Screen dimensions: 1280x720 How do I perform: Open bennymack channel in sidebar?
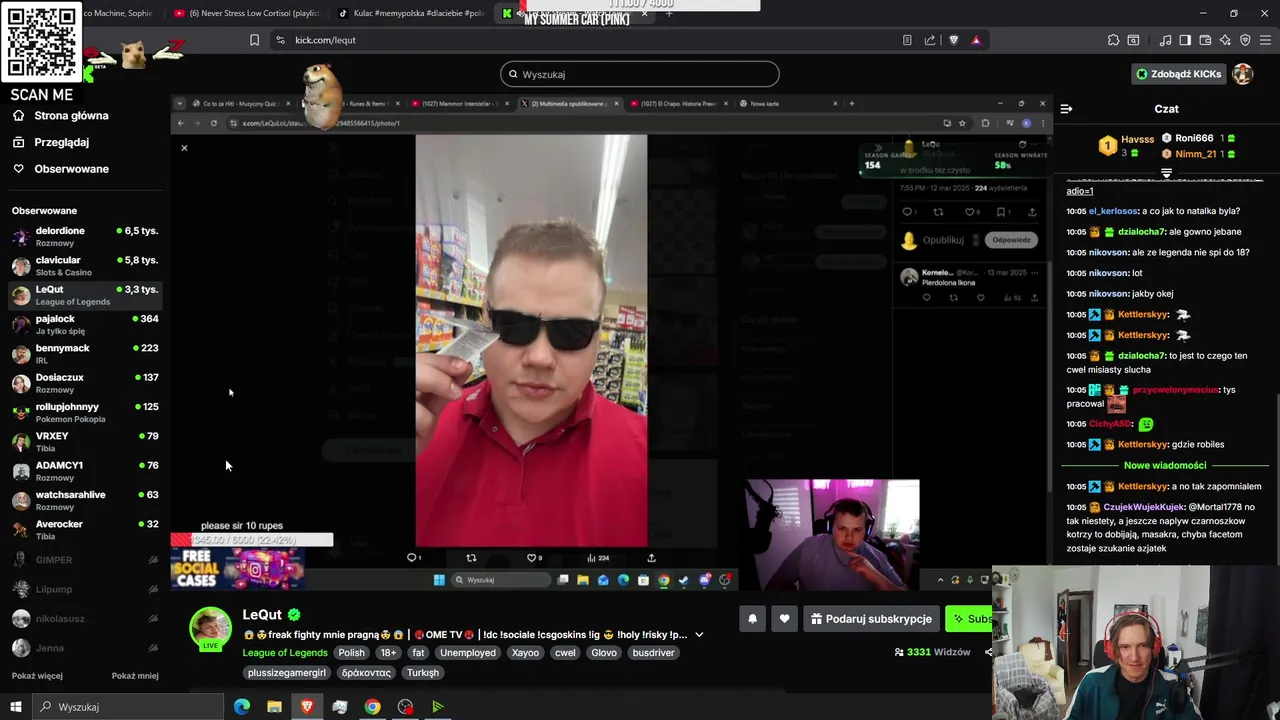(x=85, y=353)
